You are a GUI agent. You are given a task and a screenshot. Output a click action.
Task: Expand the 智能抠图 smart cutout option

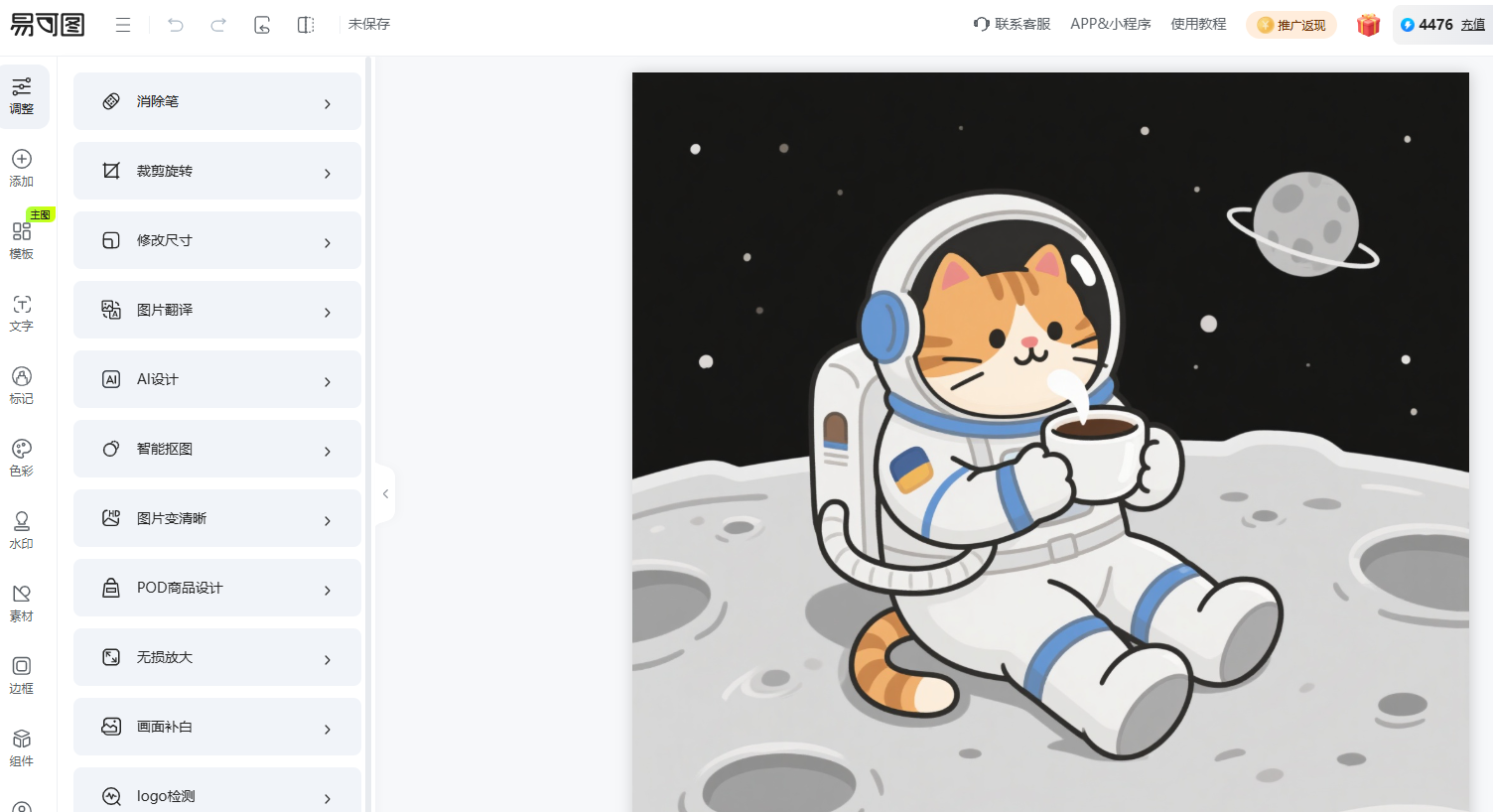(217, 449)
